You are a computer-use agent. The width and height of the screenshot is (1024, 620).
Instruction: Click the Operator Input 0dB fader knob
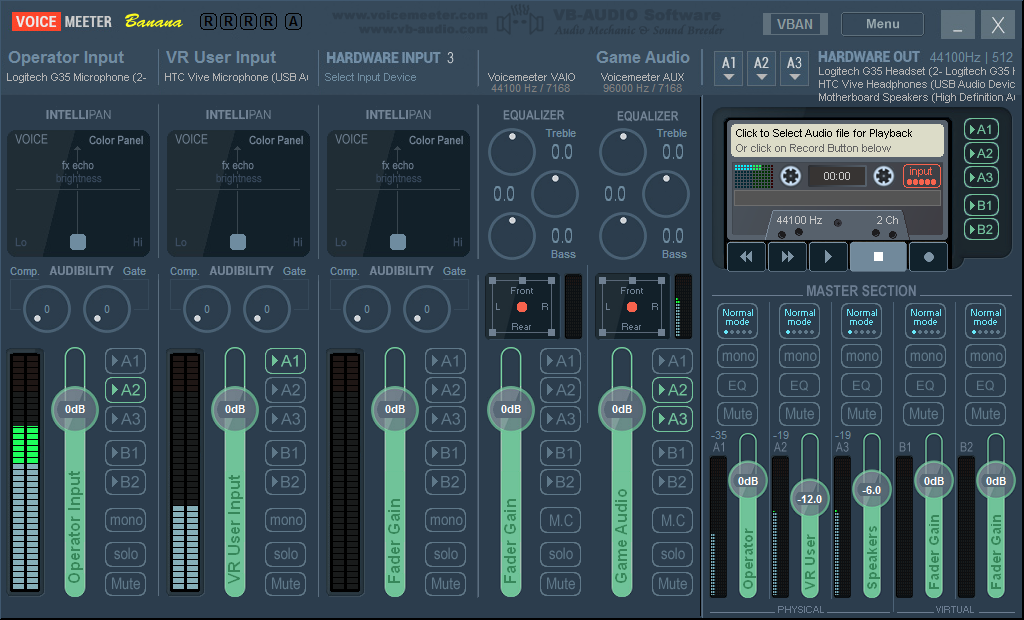point(74,409)
